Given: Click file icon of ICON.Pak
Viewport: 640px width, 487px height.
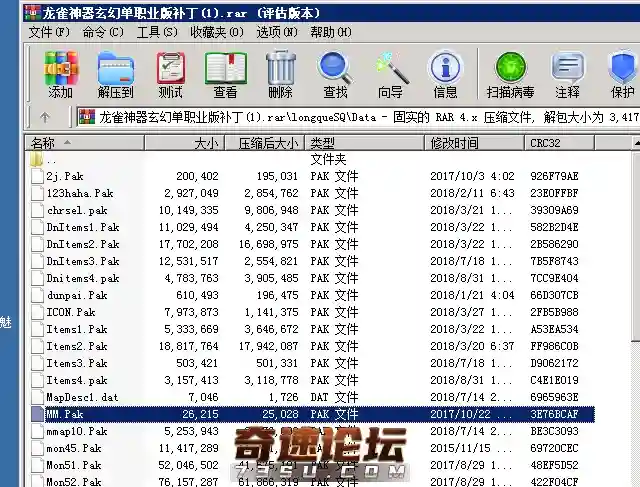Looking at the screenshot, I should [x=38, y=312].
